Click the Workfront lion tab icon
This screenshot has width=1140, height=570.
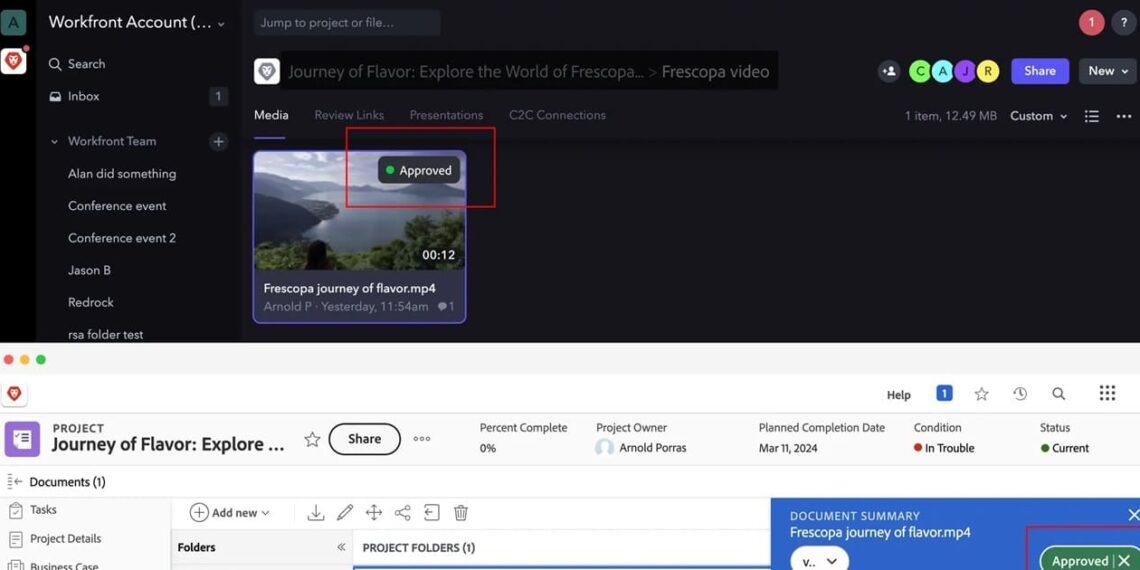click(x=14, y=393)
